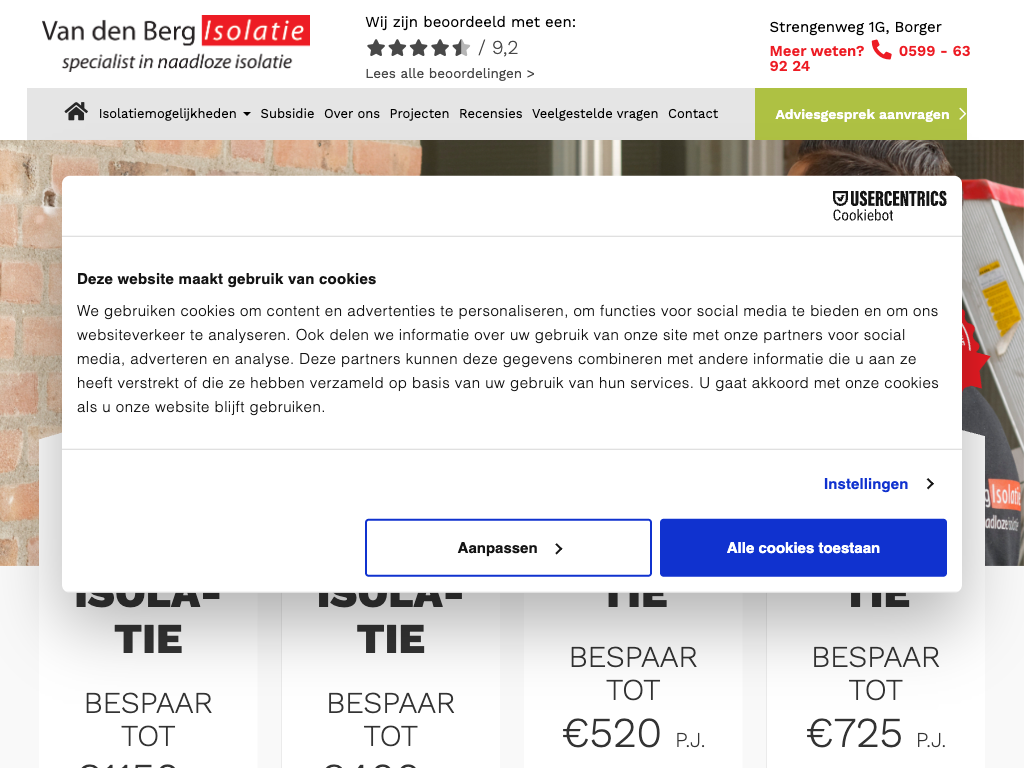1024x768 pixels.
Task: Click the home icon in navigation bar
Action: click(76, 112)
